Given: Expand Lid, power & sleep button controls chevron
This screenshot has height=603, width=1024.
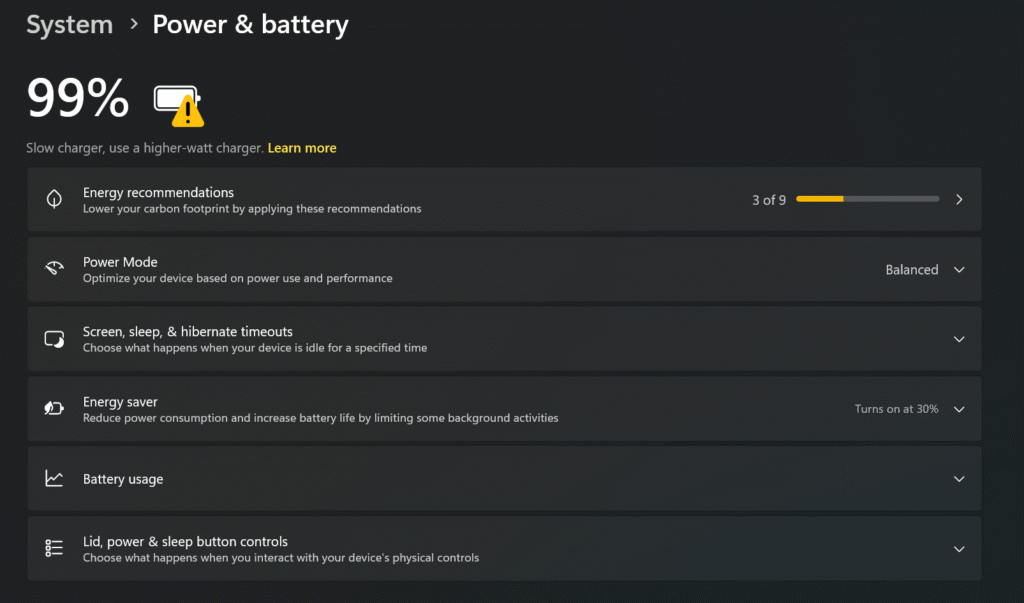Looking at the screenshot, I should click(959, 549).
